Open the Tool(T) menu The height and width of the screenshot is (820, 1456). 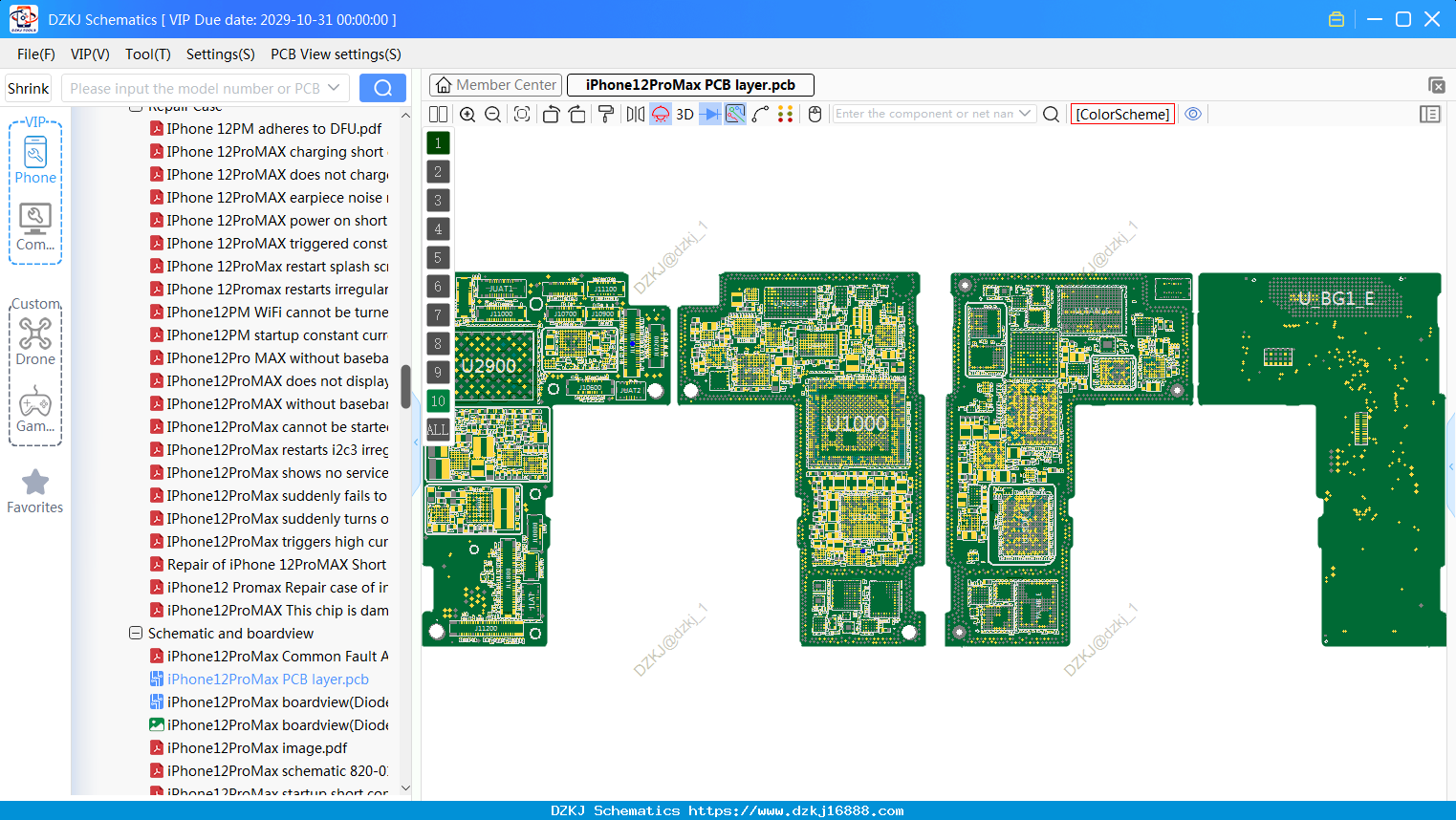(x=148, y=54)
